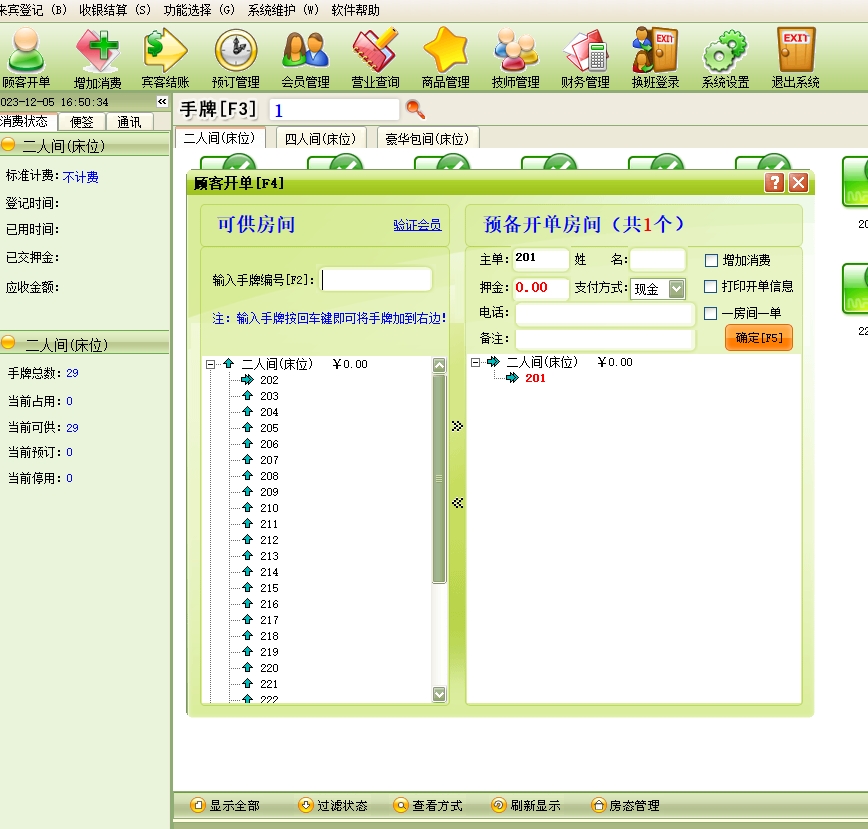Open the 收银结算 menu
The width and height of the screenshot is (868, 829).
coord(115,10)
